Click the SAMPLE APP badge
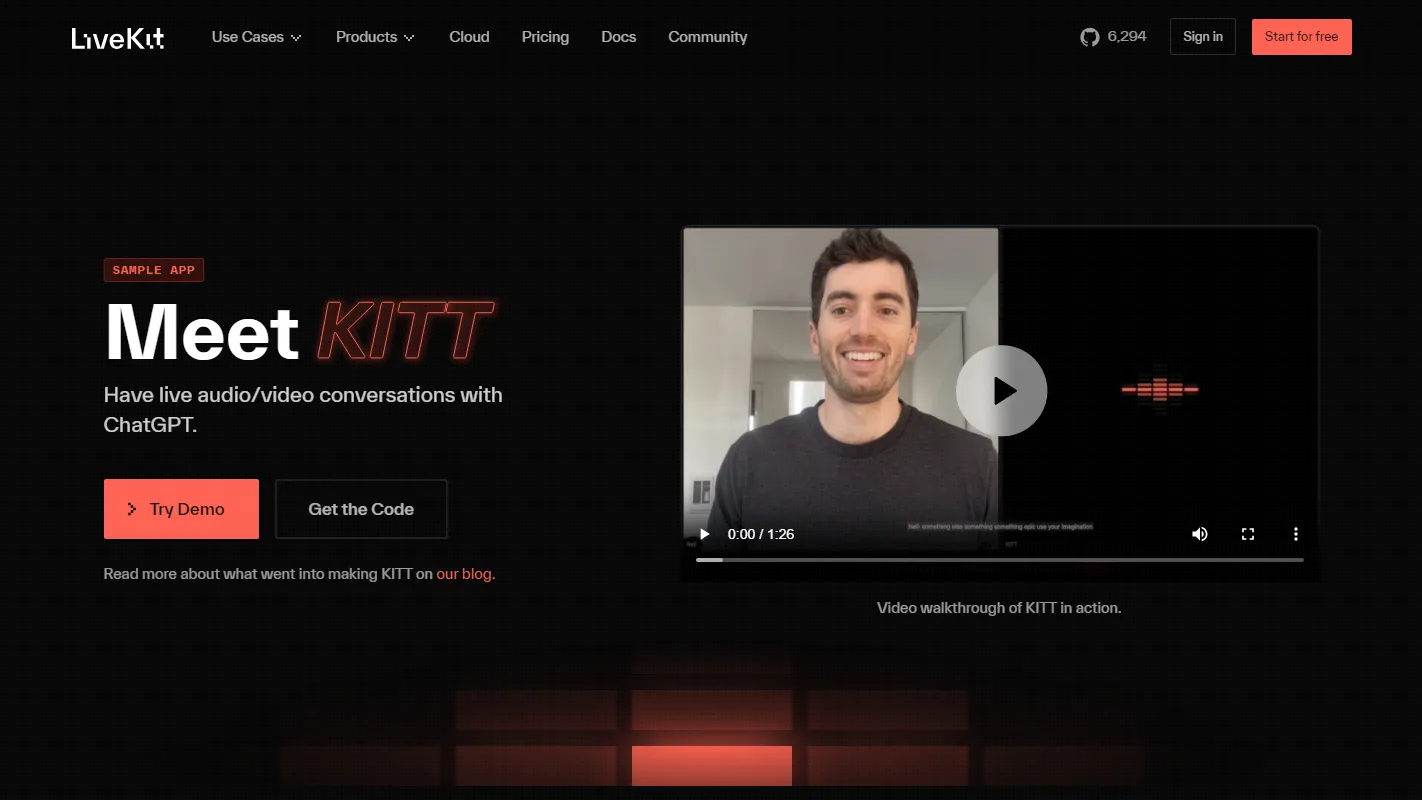Viewport: 1422px width, 800px height. click(x=154, y=269)
